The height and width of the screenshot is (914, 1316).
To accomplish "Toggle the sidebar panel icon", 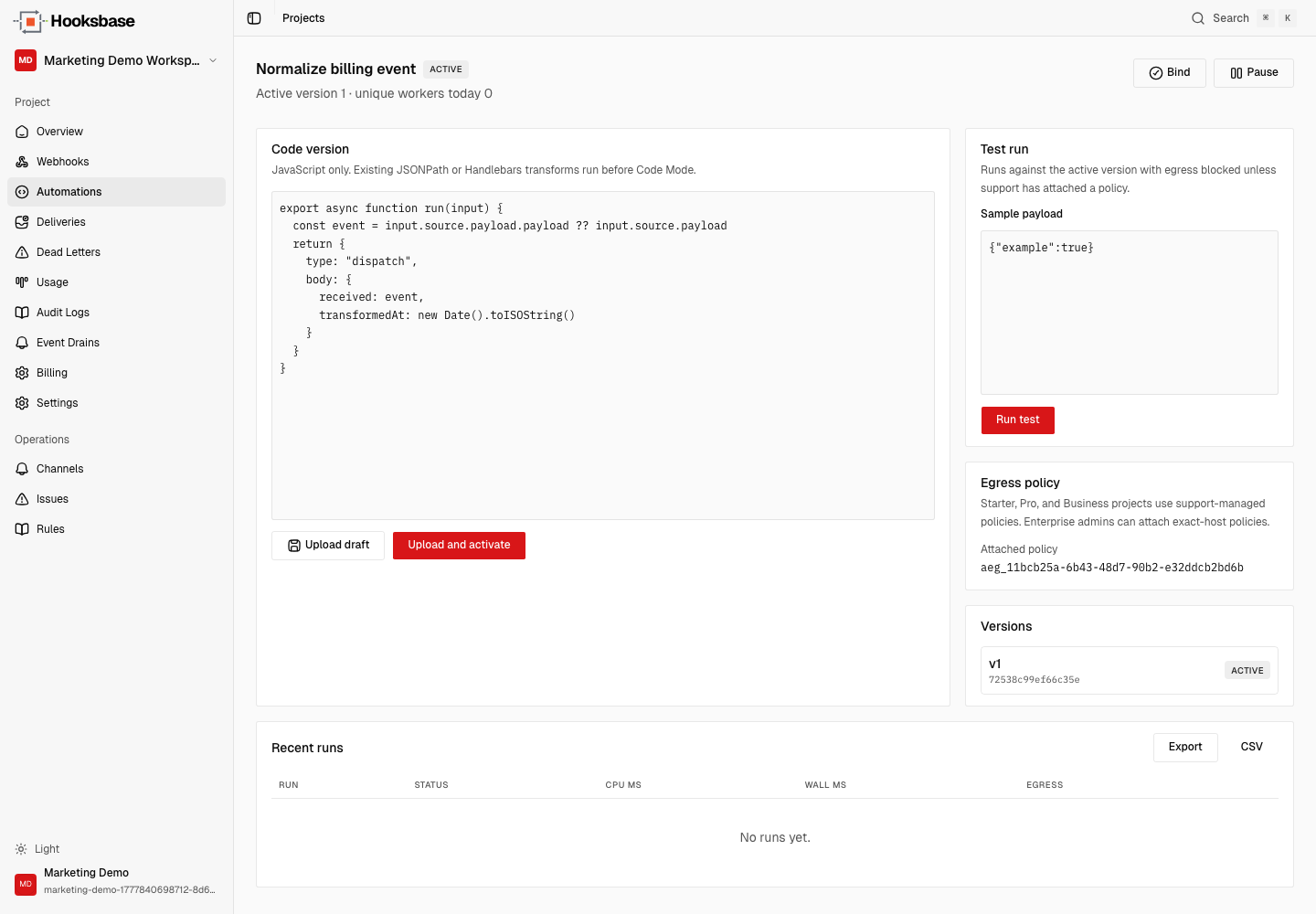I will click(254, 18).
